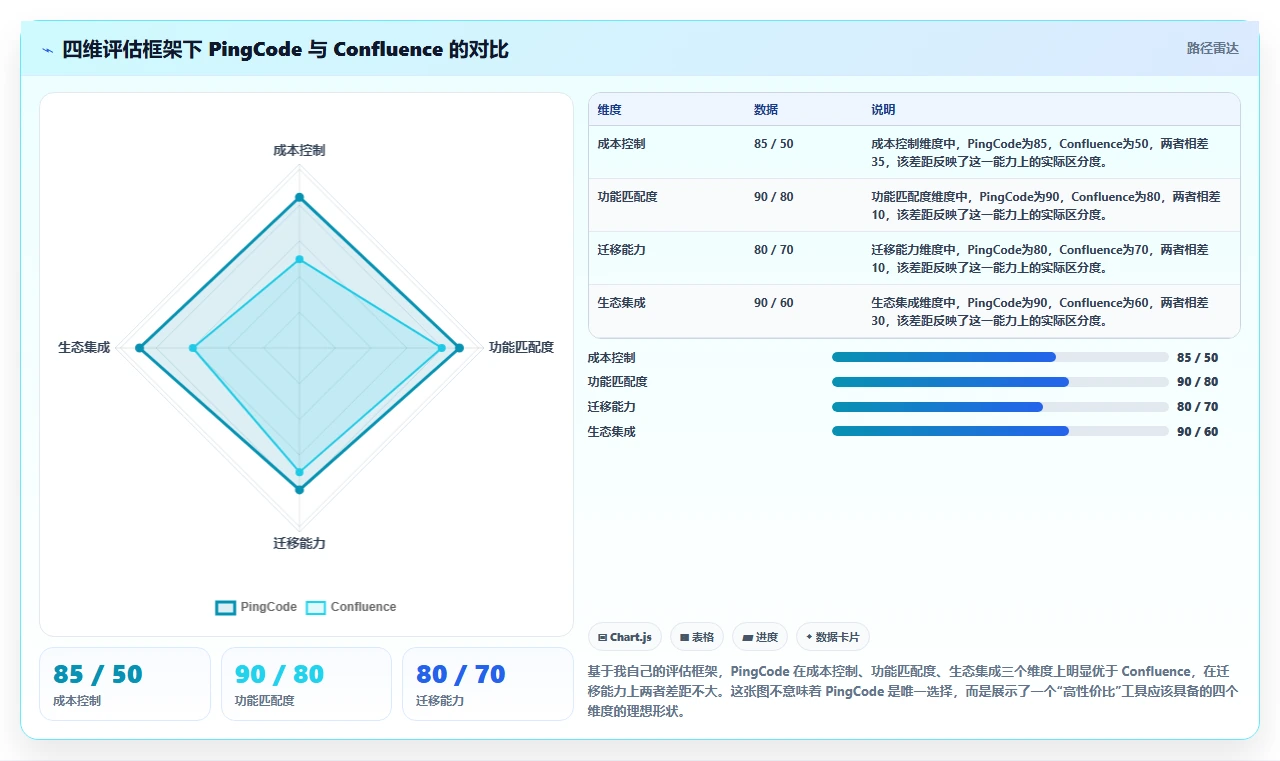1280x761 pixels.
Task: Click the 功能匹配度 radar axis label
Action: [x=521, y=348]
